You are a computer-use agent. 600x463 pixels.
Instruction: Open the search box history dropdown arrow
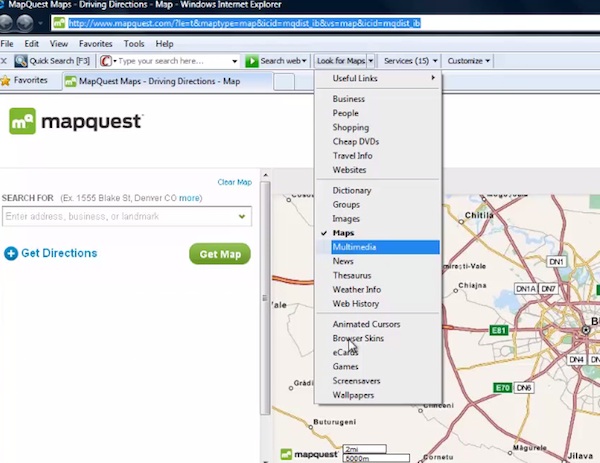(235, 61)
